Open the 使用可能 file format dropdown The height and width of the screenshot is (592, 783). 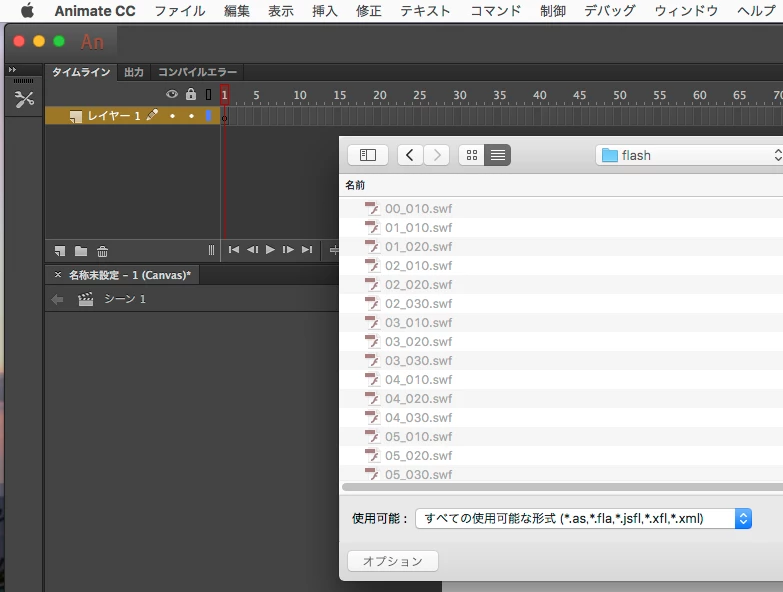(583, 519)
